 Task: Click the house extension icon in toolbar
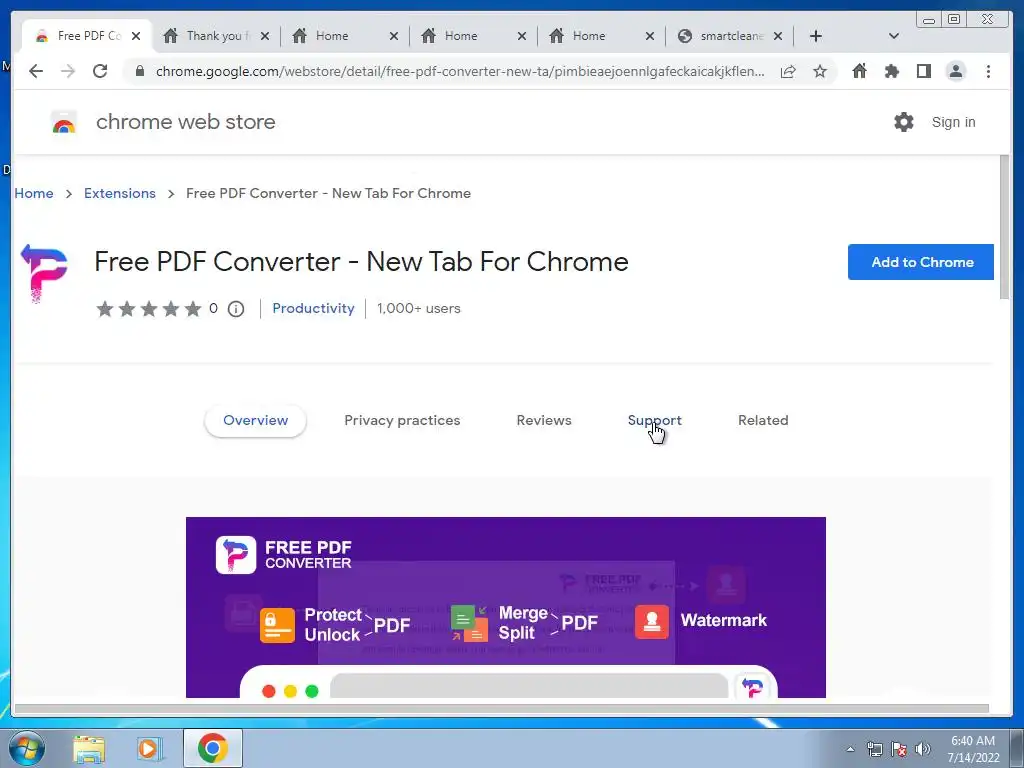coord(859,71)
